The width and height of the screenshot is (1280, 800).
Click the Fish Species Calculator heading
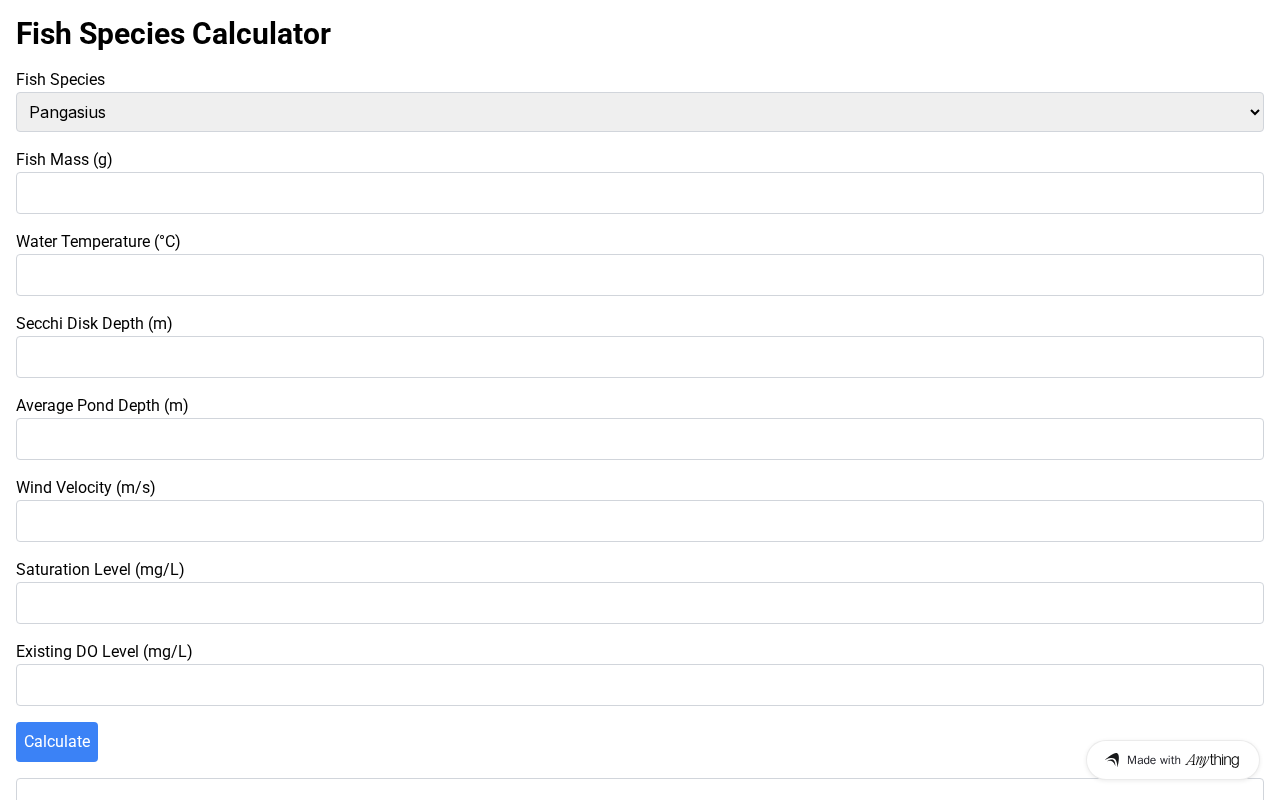click(173, 34)
